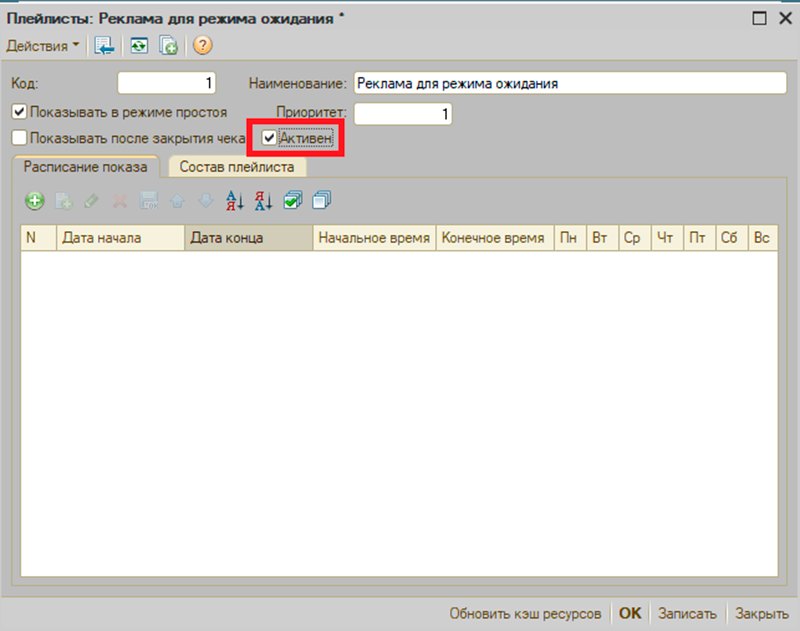This screenshot has height=631, width=800.
Task: Check all rows with green checkmark icon
Action: coord(293,200)
